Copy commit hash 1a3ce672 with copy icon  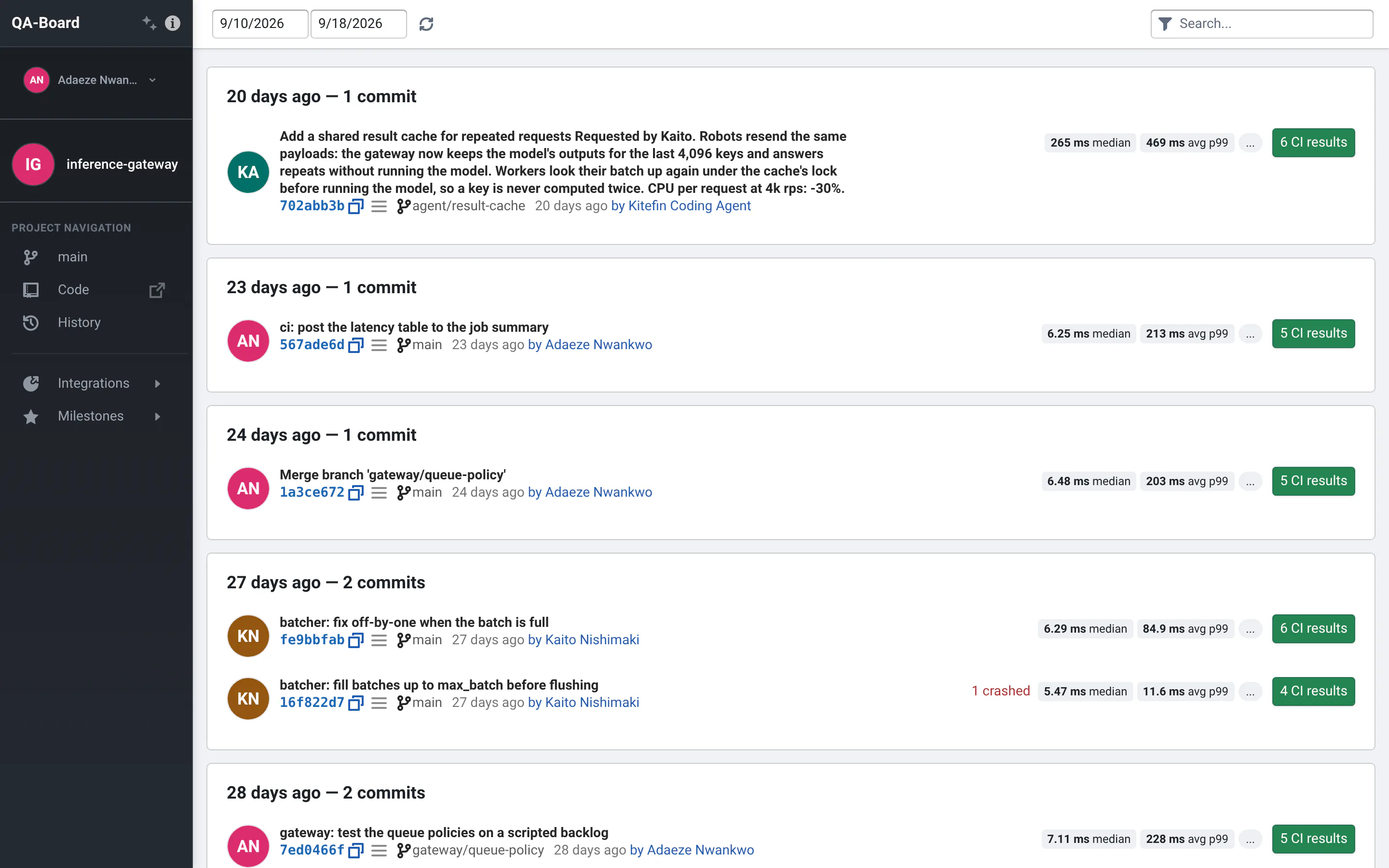(x=356, y=492)
